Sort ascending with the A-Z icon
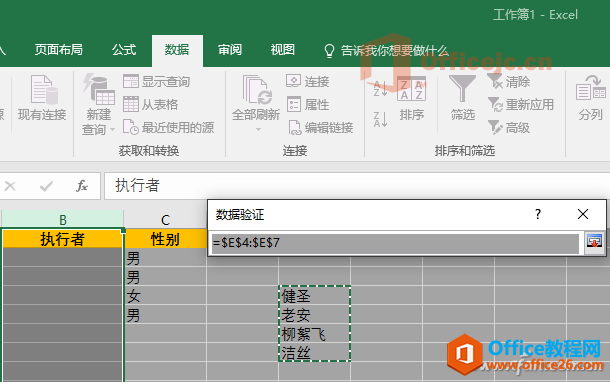Viewport: 610px width, 382px height. coord(380,89)
